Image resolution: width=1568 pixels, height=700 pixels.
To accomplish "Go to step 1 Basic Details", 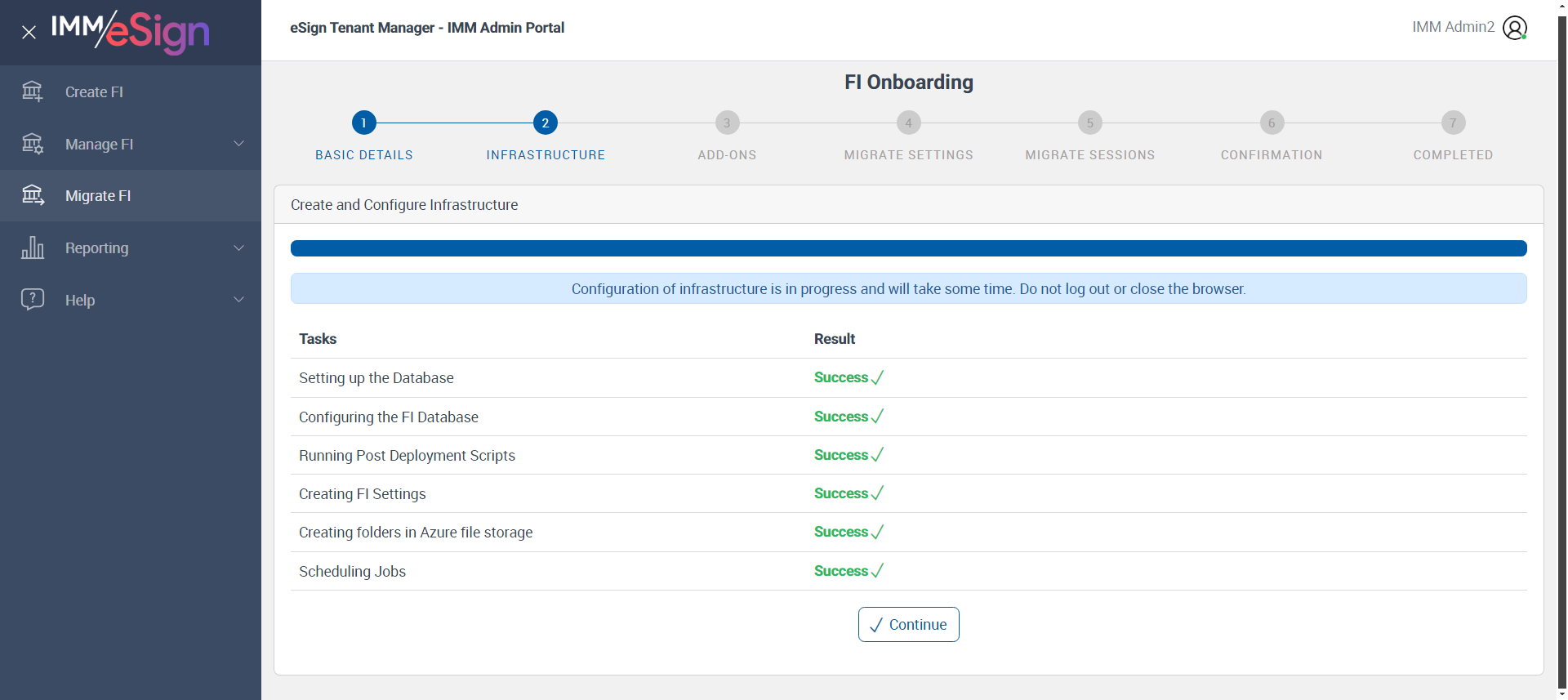I will point(363,123).
